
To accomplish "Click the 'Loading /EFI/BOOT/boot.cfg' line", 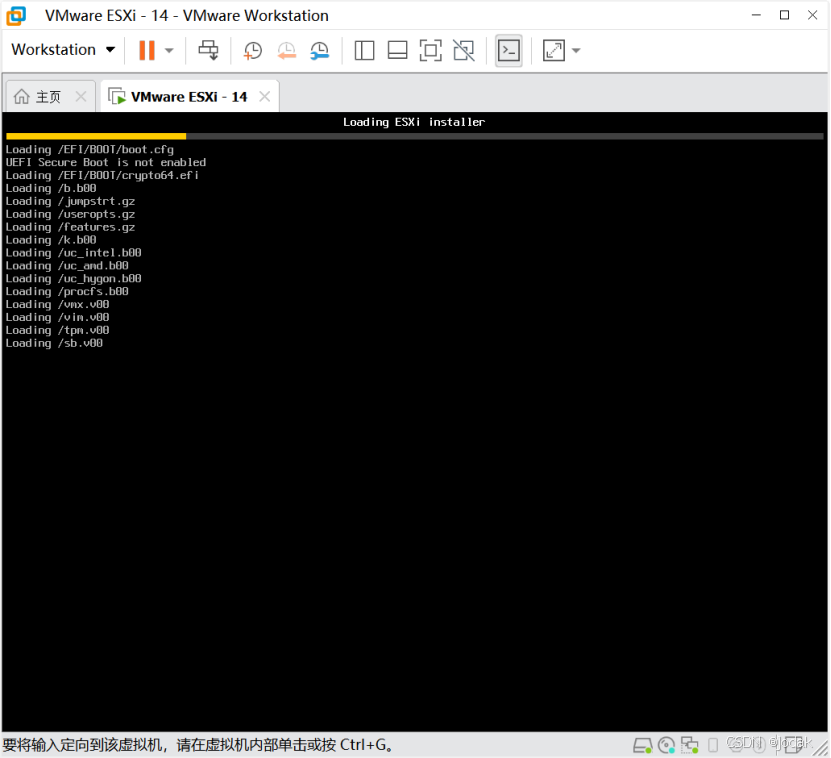I will tap(90, 150).
